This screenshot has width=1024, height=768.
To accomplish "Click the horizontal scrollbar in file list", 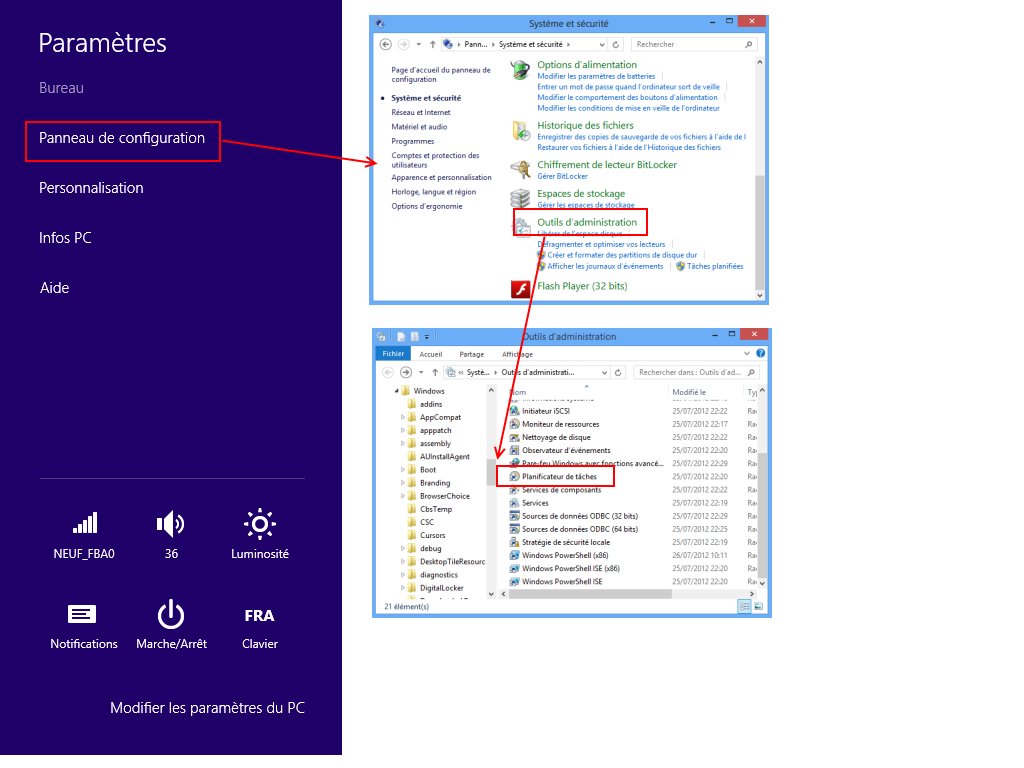I will 590,594.
